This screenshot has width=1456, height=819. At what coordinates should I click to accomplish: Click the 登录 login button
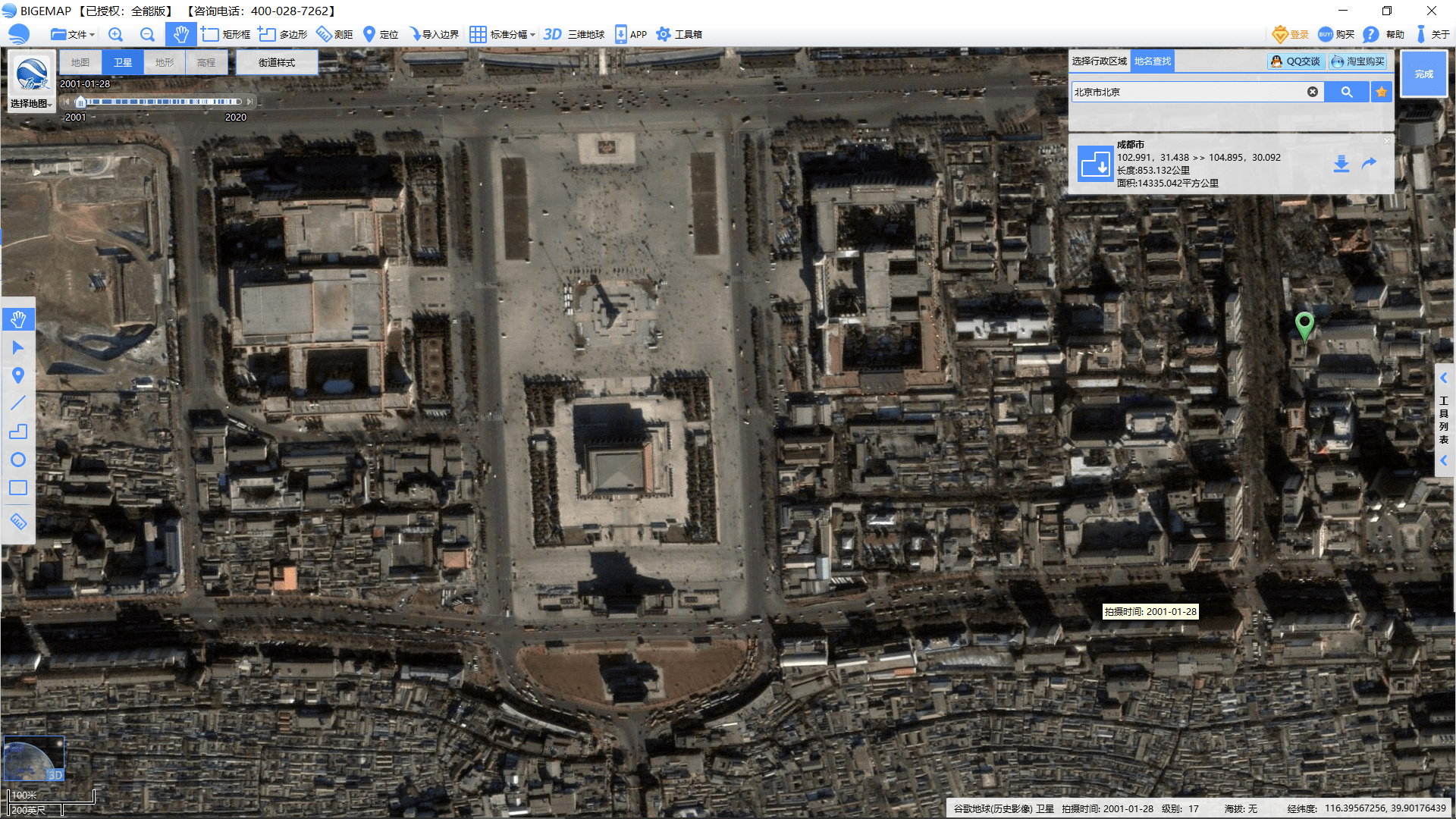tap(1291, 34)
